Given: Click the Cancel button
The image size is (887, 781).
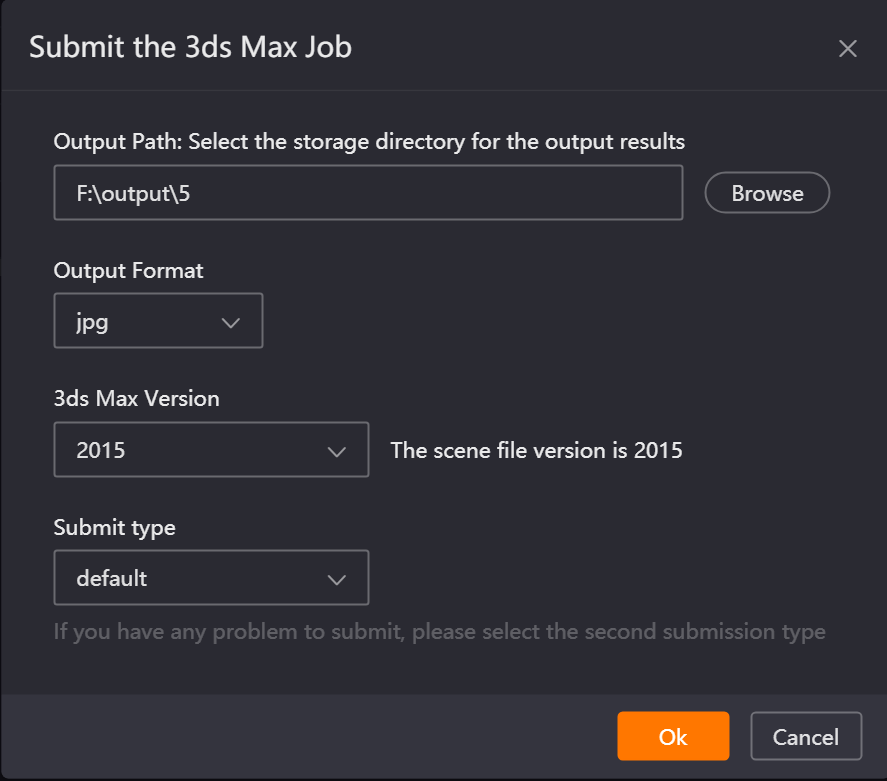Looking at the screenshot, I should pos(806,736).
